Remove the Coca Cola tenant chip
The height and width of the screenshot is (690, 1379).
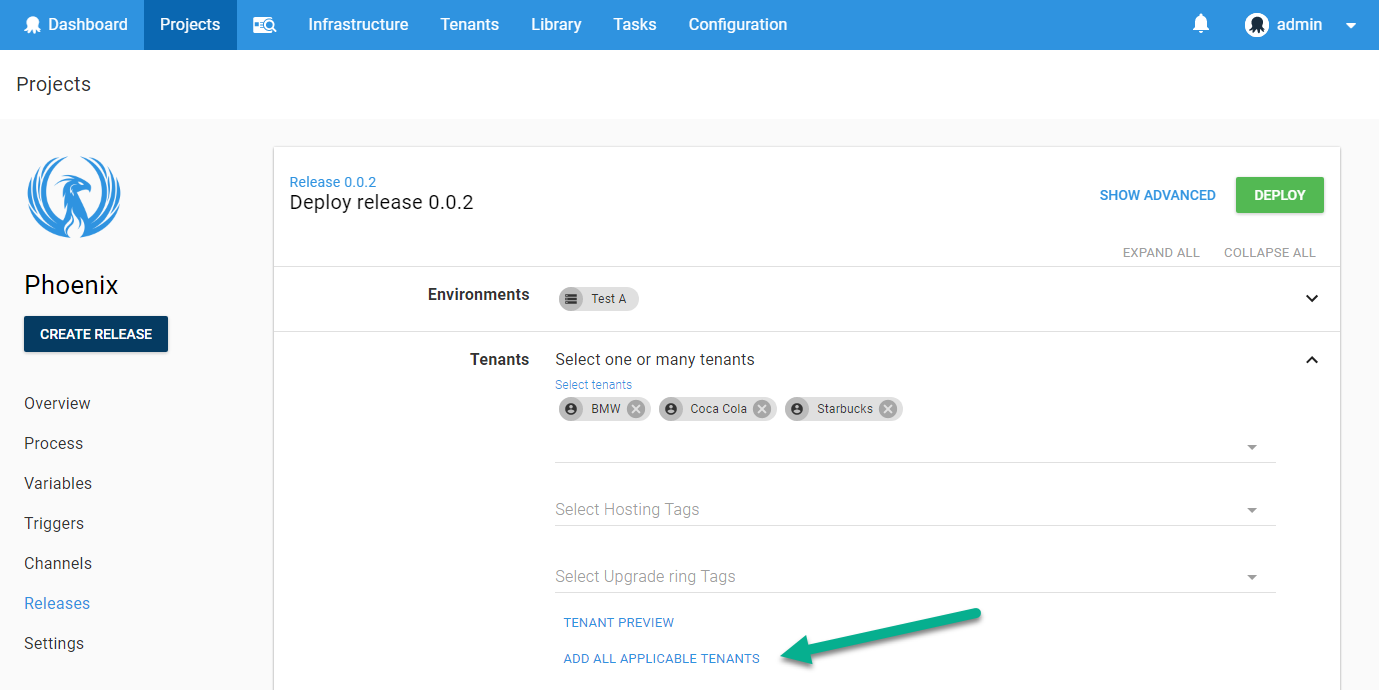761,408
